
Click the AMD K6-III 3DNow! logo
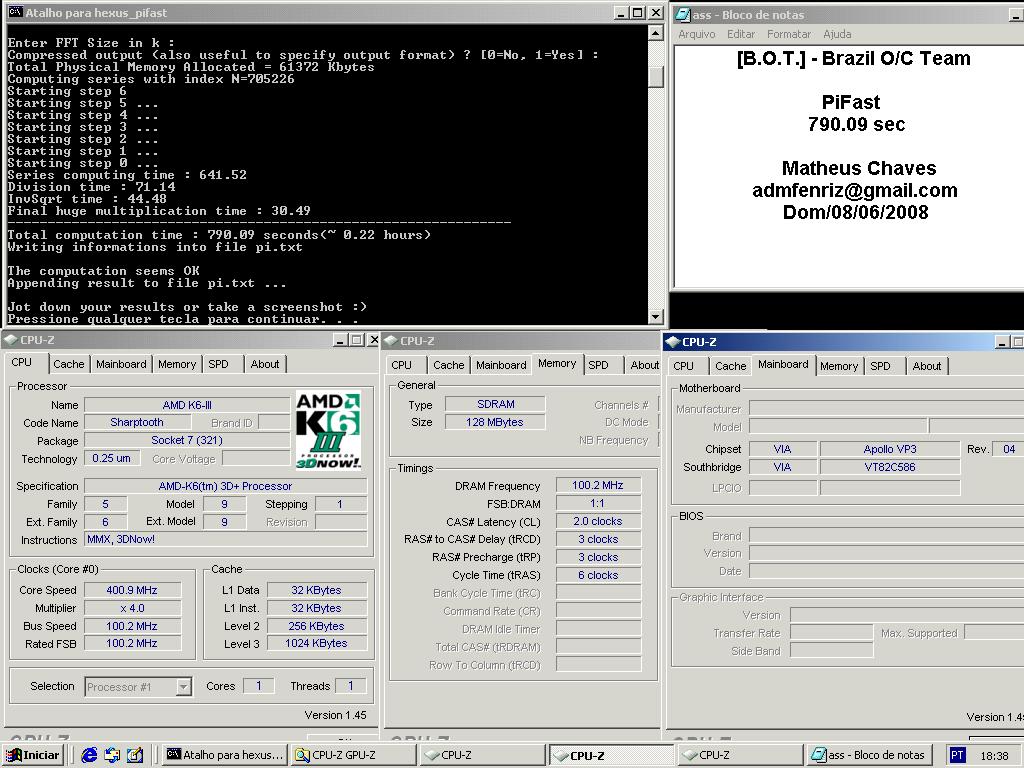tap(328, 430)
